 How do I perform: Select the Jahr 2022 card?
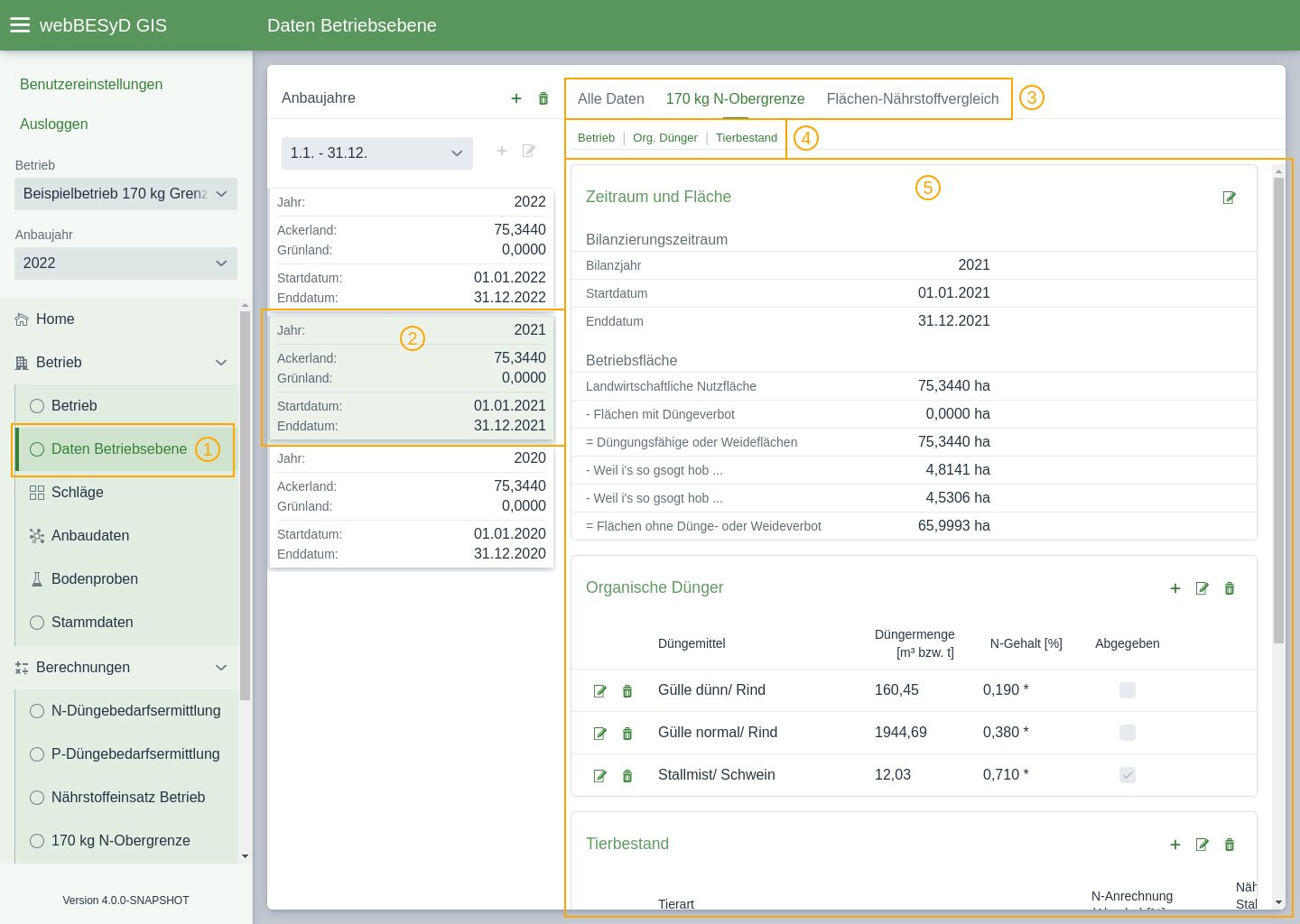coord(412,250)
